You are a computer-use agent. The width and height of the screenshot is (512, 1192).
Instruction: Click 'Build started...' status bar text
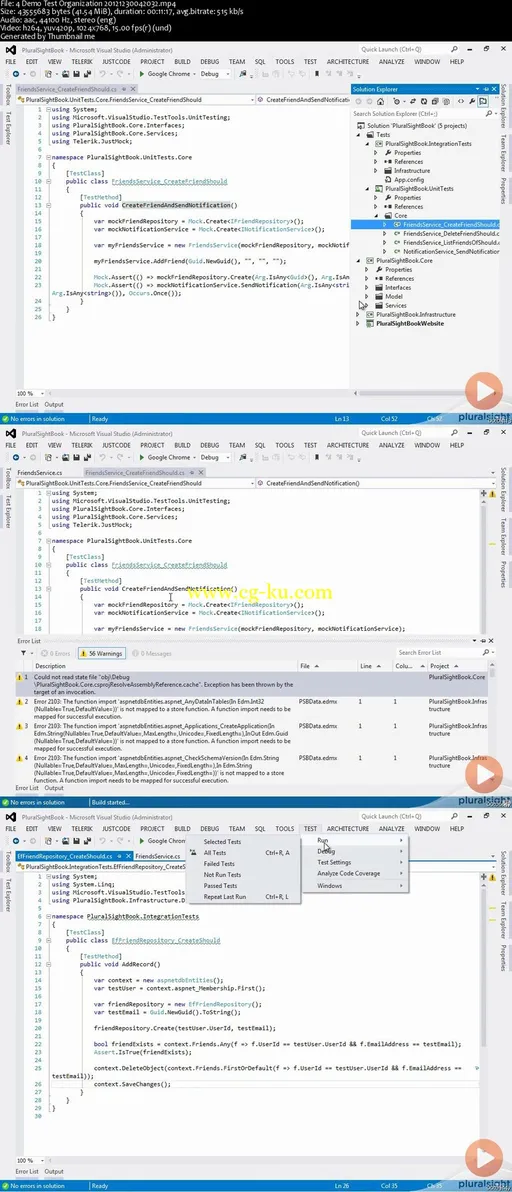click(109, 802)
